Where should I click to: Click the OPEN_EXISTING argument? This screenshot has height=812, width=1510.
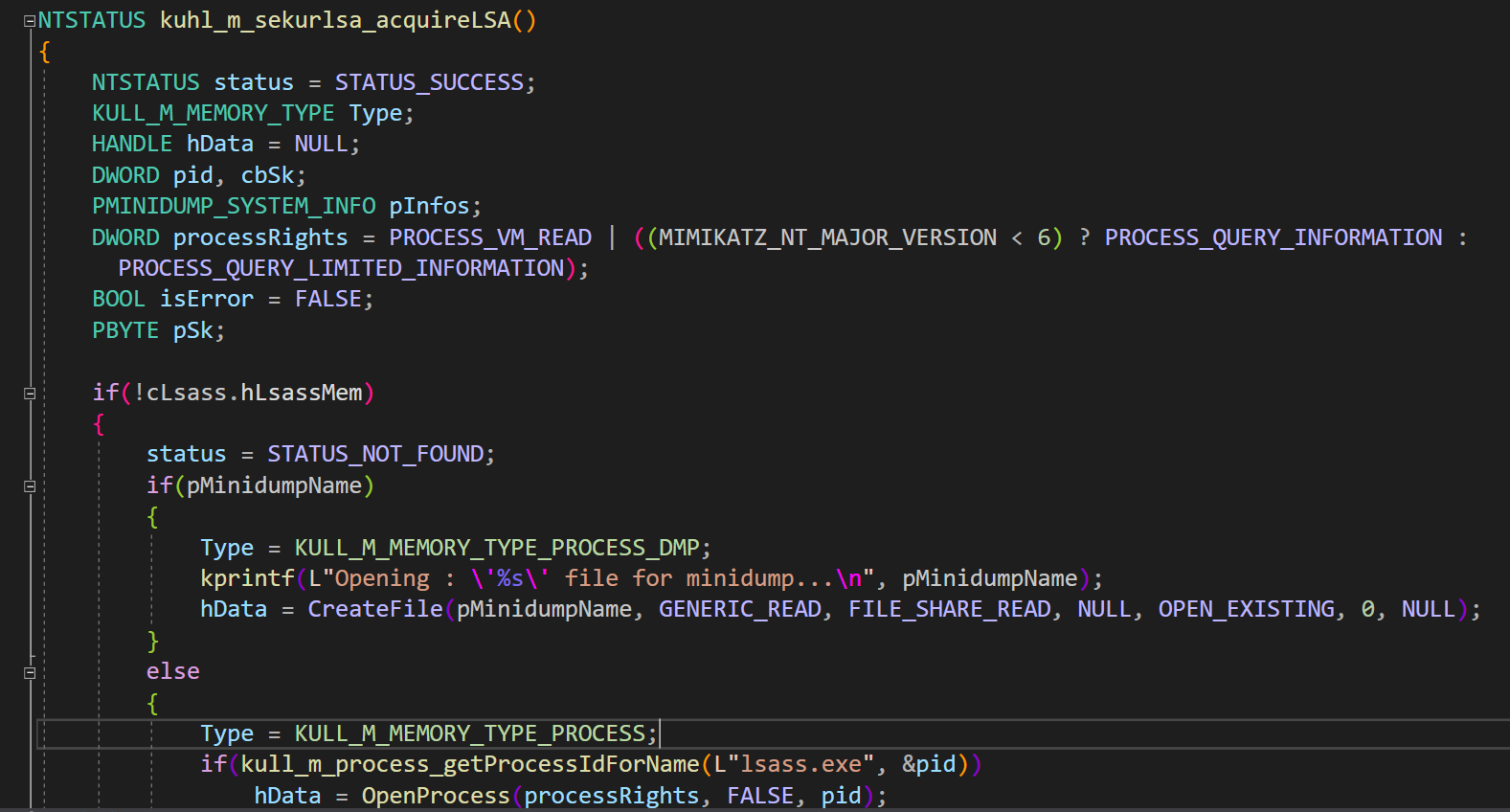[x=1247, y=609]
